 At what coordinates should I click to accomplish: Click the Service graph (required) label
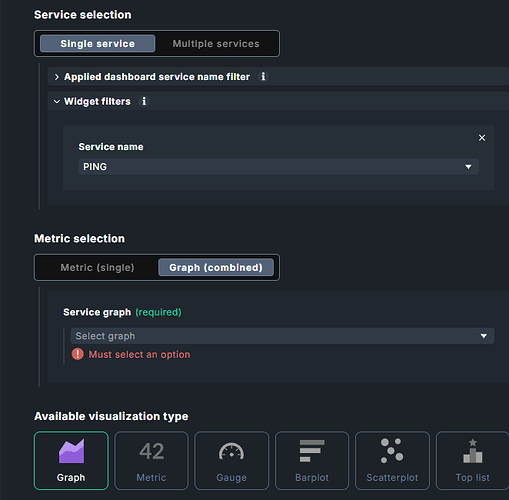point(122,312)
